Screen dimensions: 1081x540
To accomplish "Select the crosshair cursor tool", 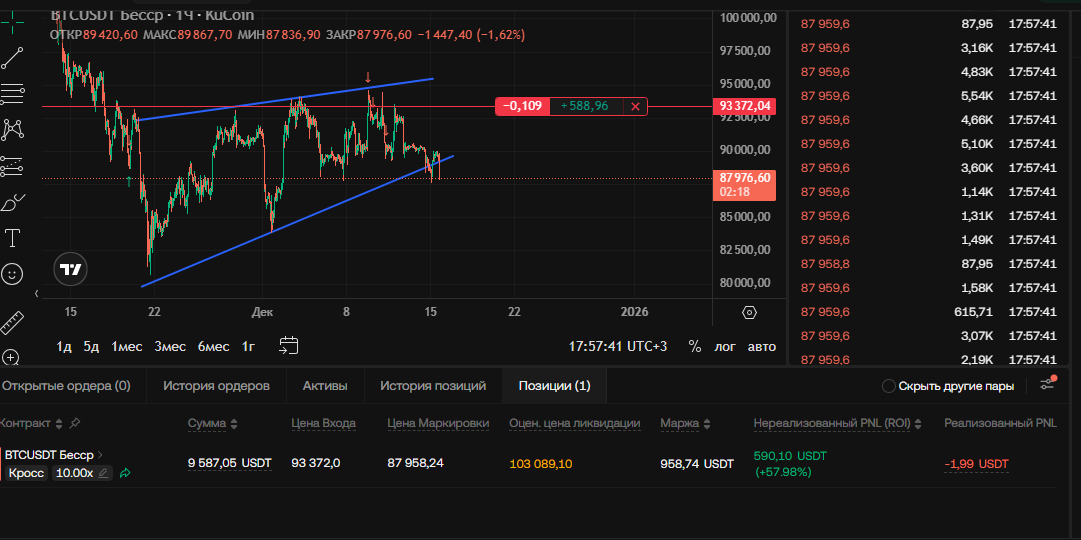I will point(12,23).
